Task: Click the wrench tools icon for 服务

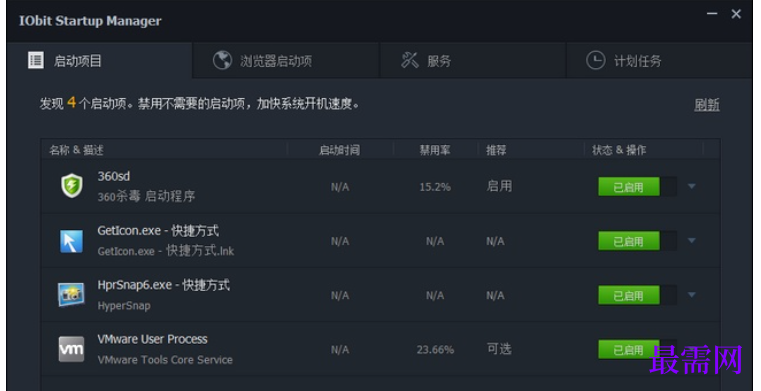Action: (410, 61)
